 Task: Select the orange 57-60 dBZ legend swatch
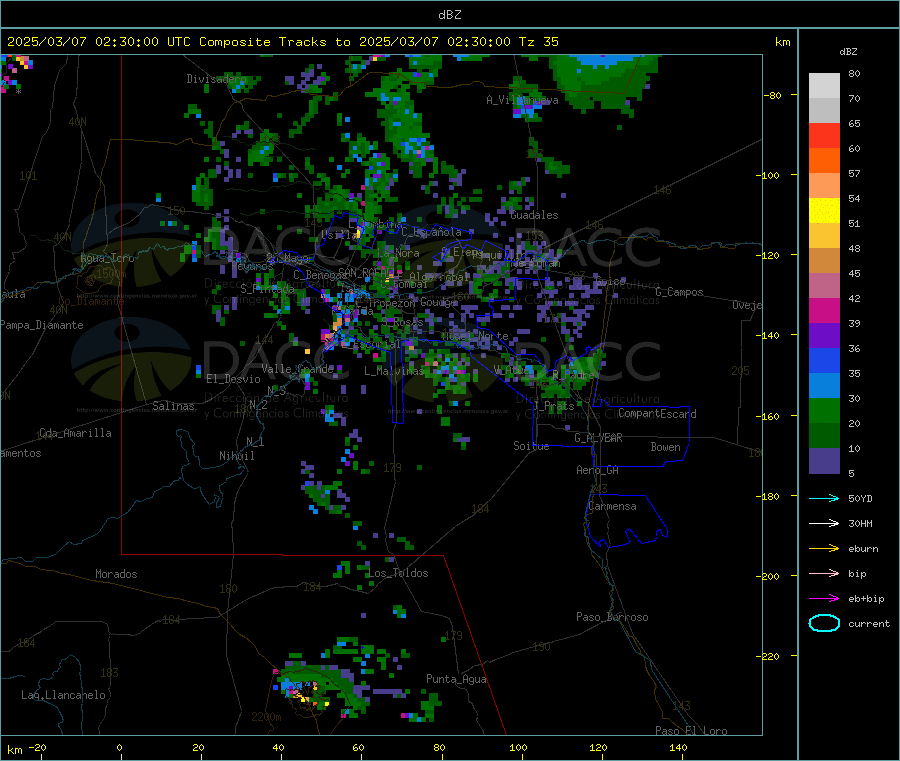coord(824,161)
